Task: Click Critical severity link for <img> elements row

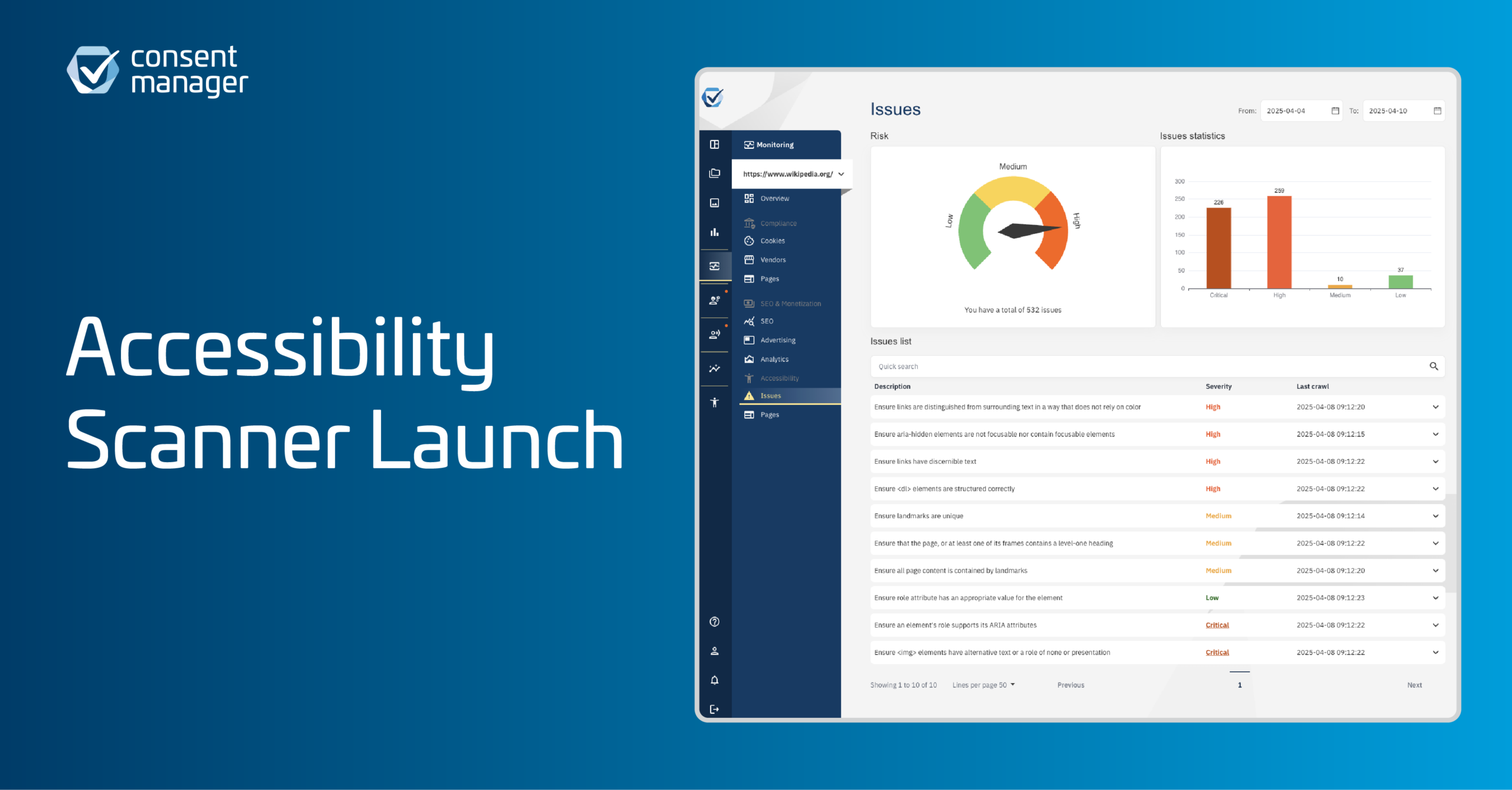Action: 1217,652
